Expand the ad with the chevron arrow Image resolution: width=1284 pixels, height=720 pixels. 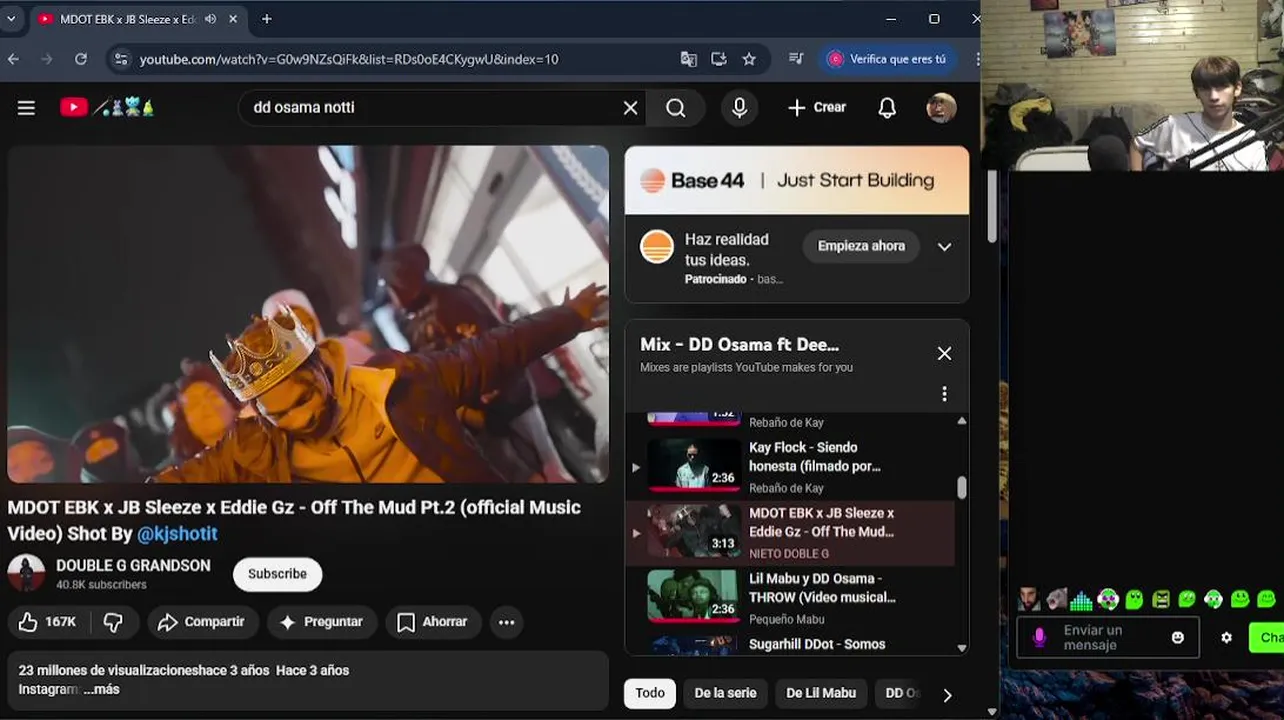click(944, 247)
